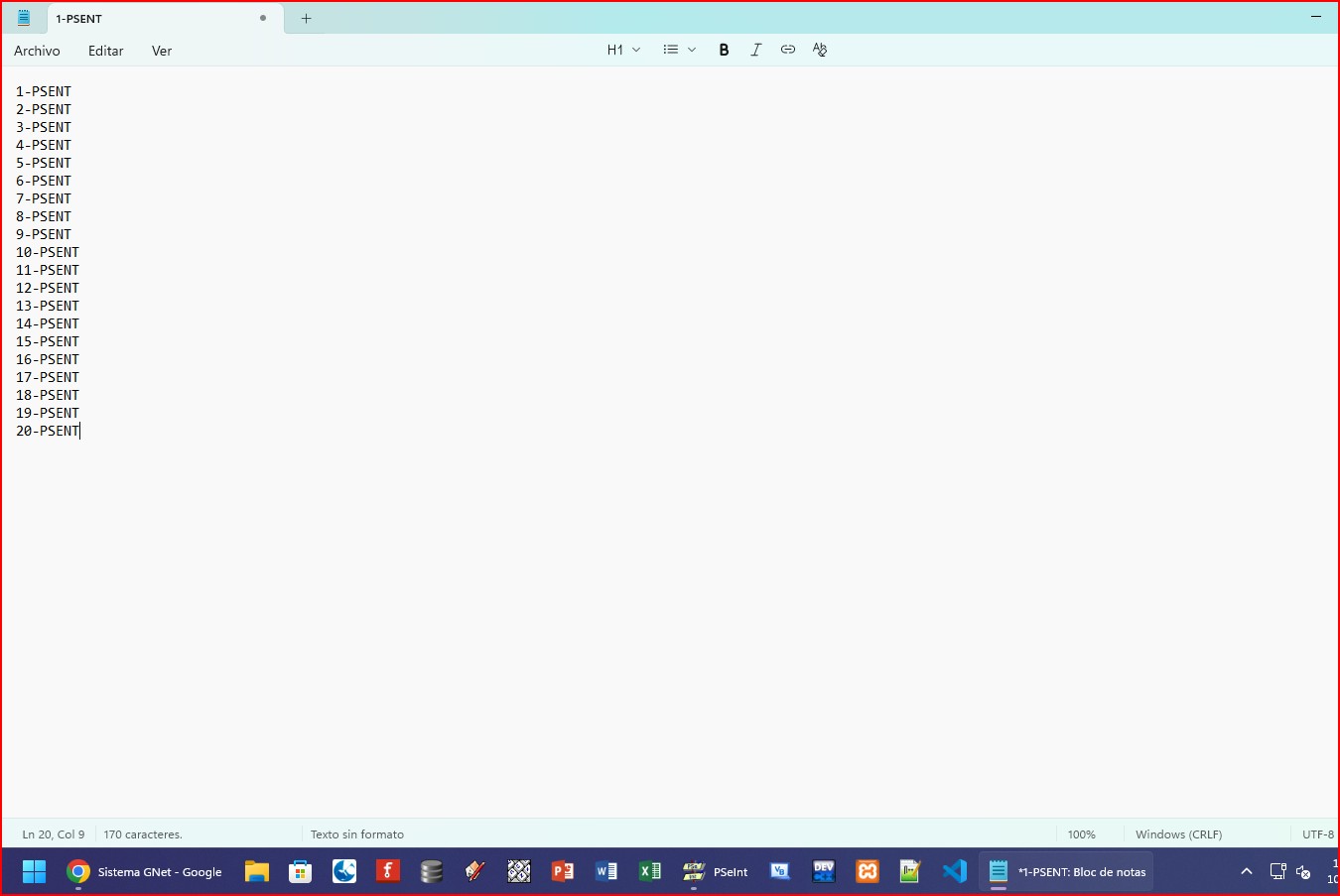Launch Visual Studio Code from taskbar
Viewport: 1340px width, 896px height.
[x=954, y=872]
